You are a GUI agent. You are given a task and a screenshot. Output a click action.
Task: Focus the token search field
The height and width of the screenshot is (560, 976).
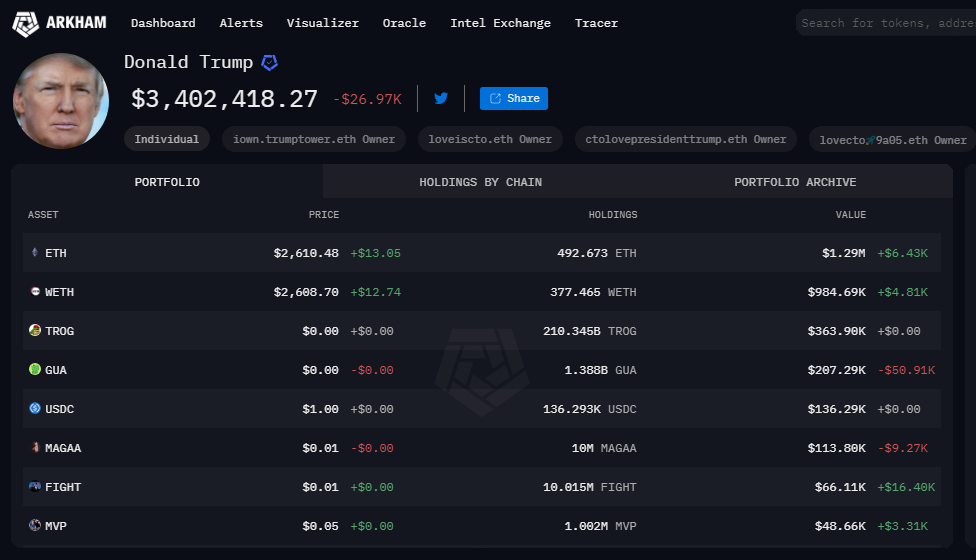(885, 23)
